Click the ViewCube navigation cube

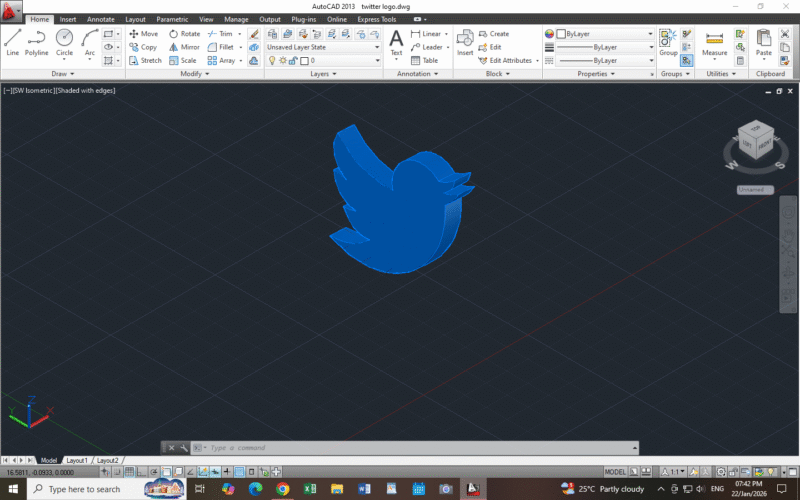click(x=756, y=139)
